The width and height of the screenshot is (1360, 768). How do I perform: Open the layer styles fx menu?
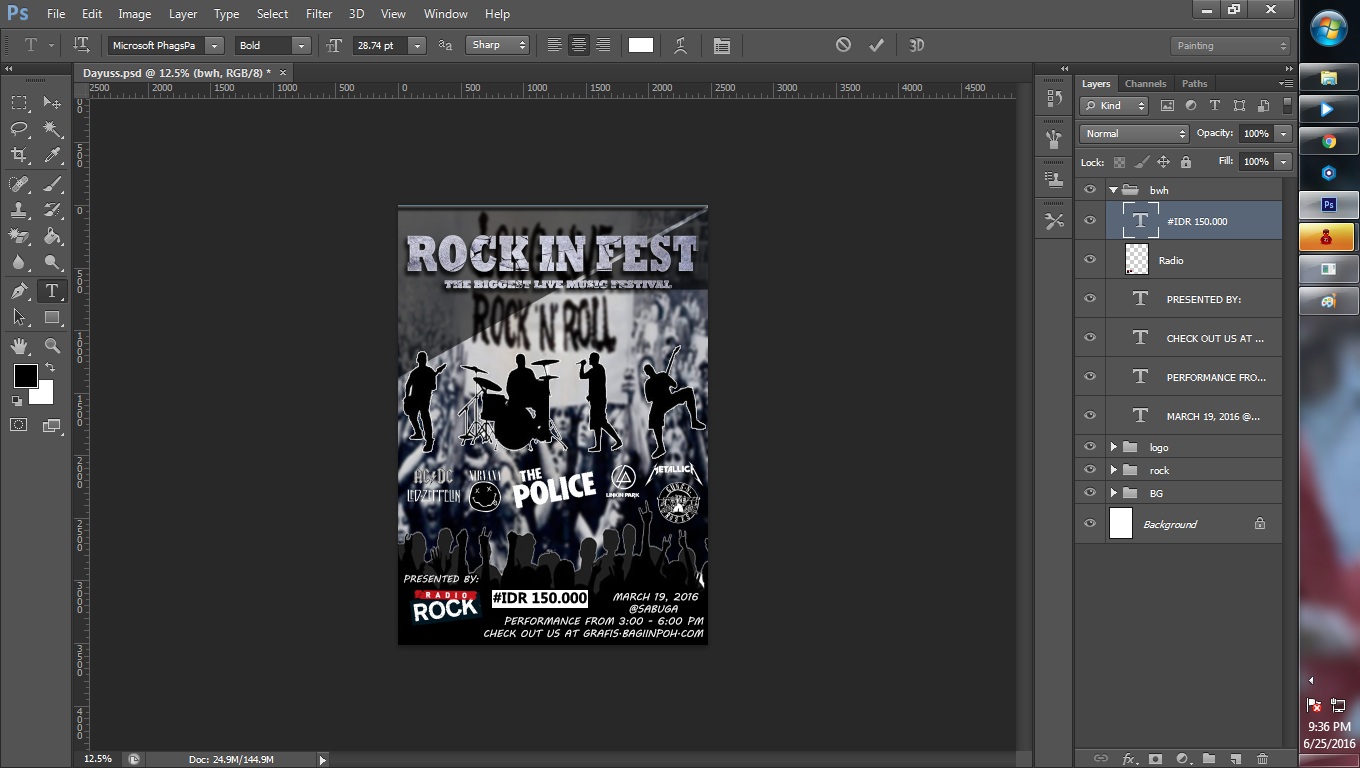1129,759
